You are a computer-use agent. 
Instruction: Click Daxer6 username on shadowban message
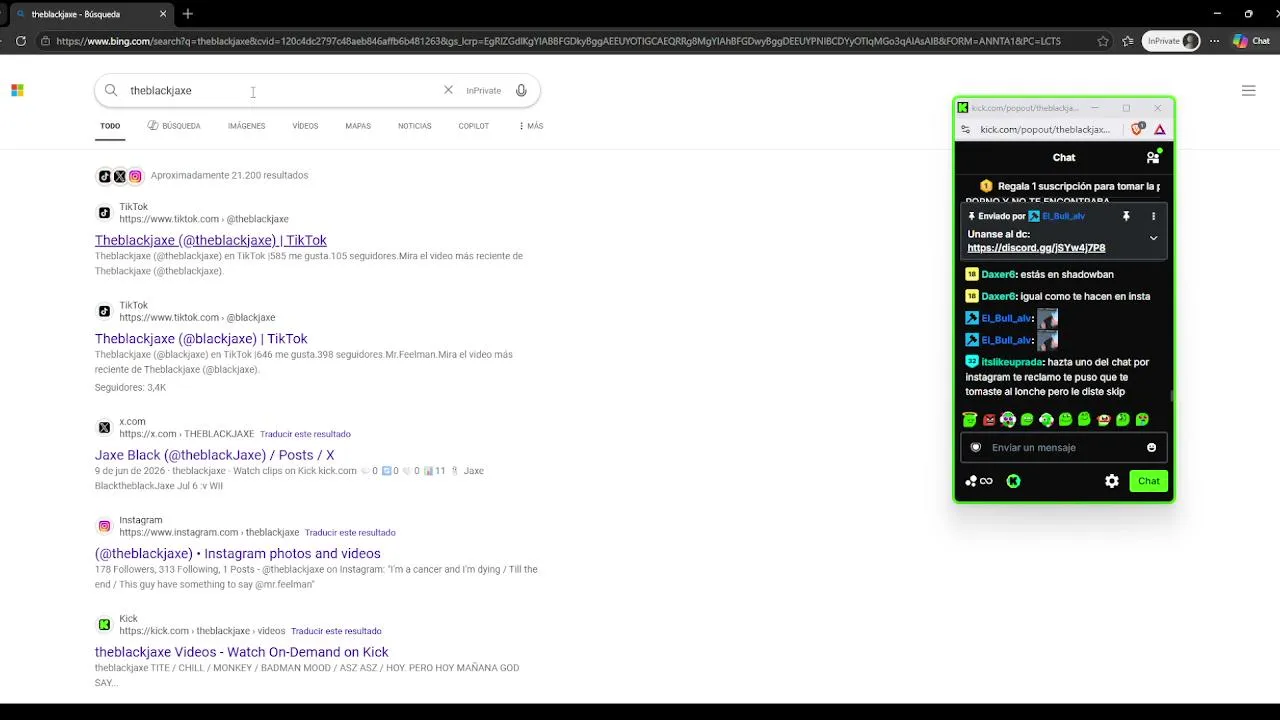click(998, 274)
